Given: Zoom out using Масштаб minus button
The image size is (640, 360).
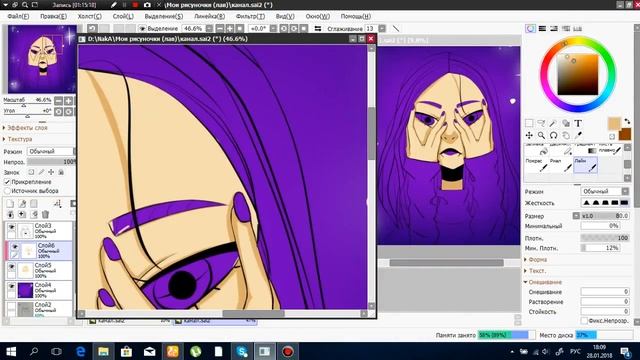Looking at the screenshot, I should 58,100.
